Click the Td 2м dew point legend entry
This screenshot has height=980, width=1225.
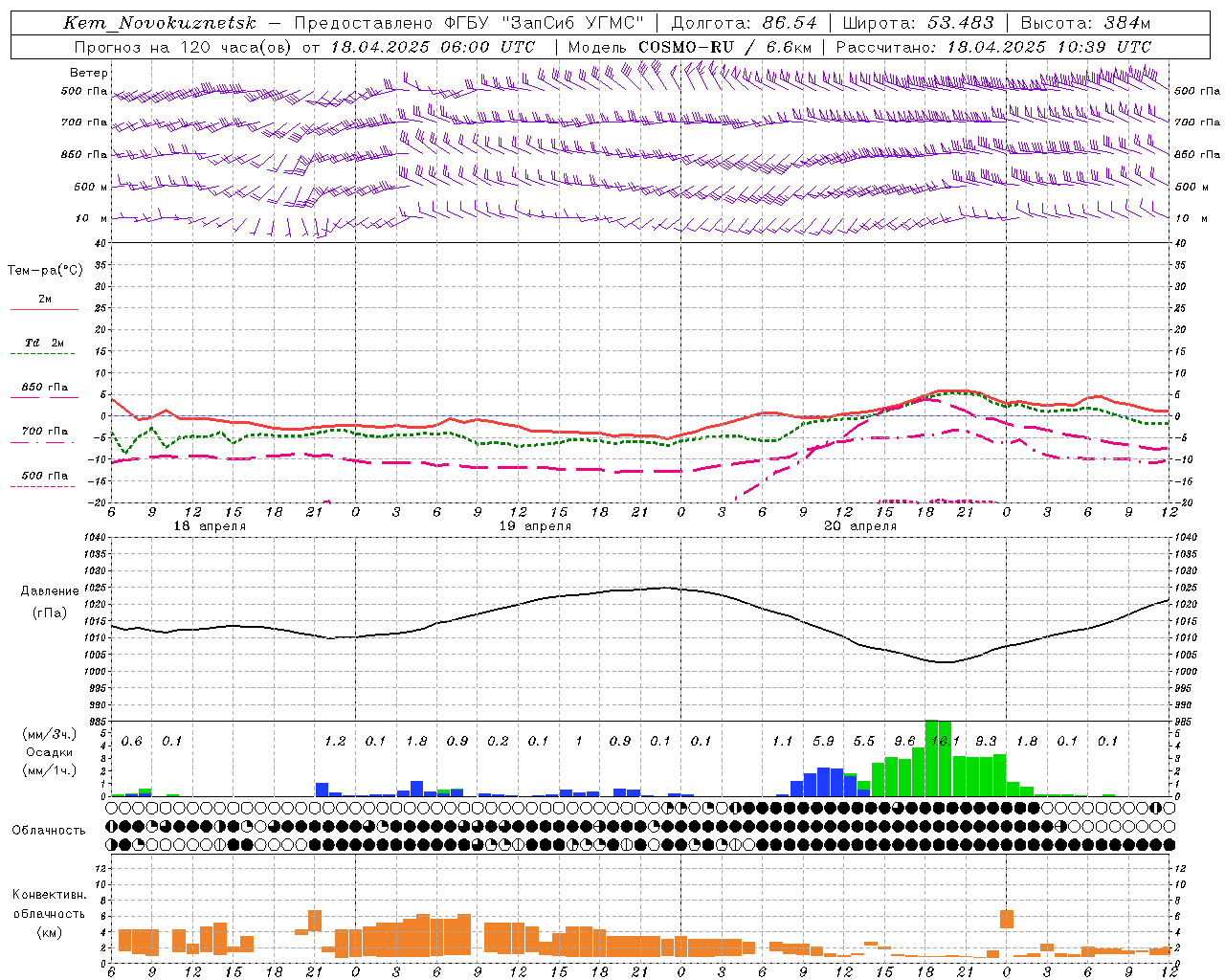pos(45,343)
